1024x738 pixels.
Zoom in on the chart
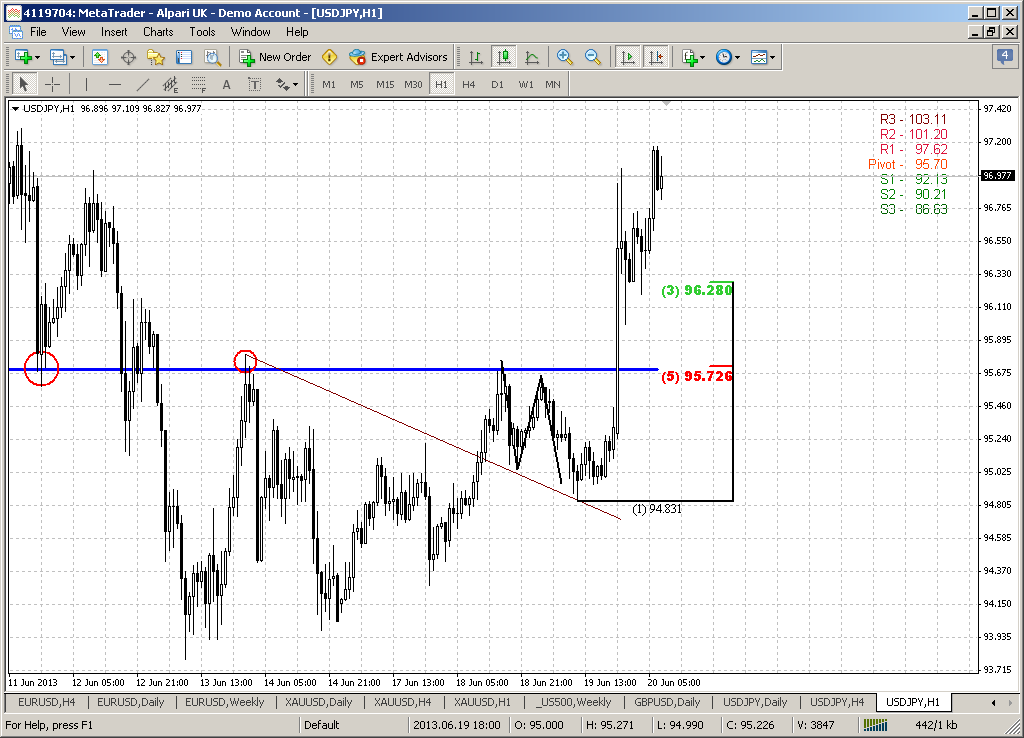[x=563, y=57]
